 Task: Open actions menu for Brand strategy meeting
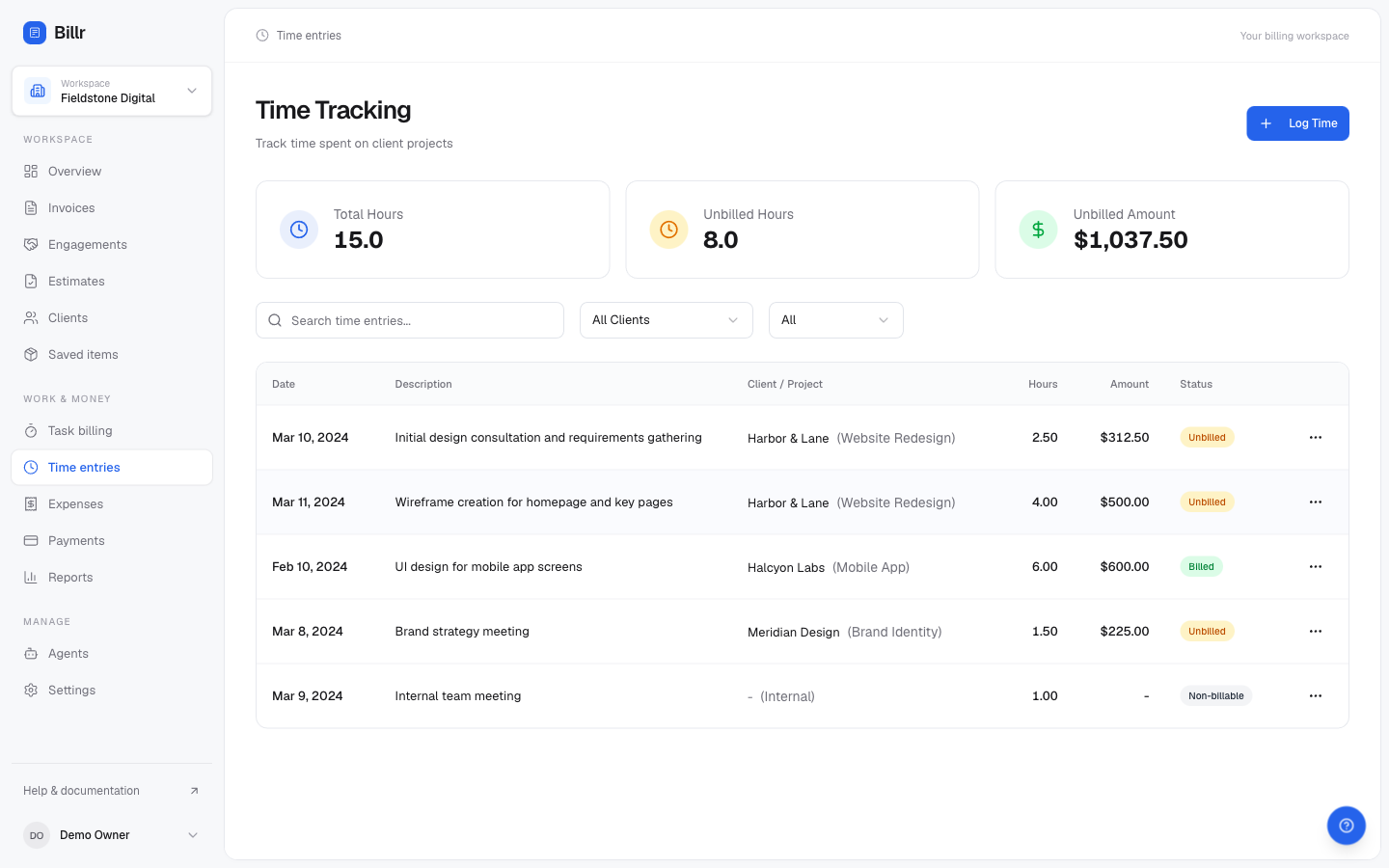coord(1316,632)
